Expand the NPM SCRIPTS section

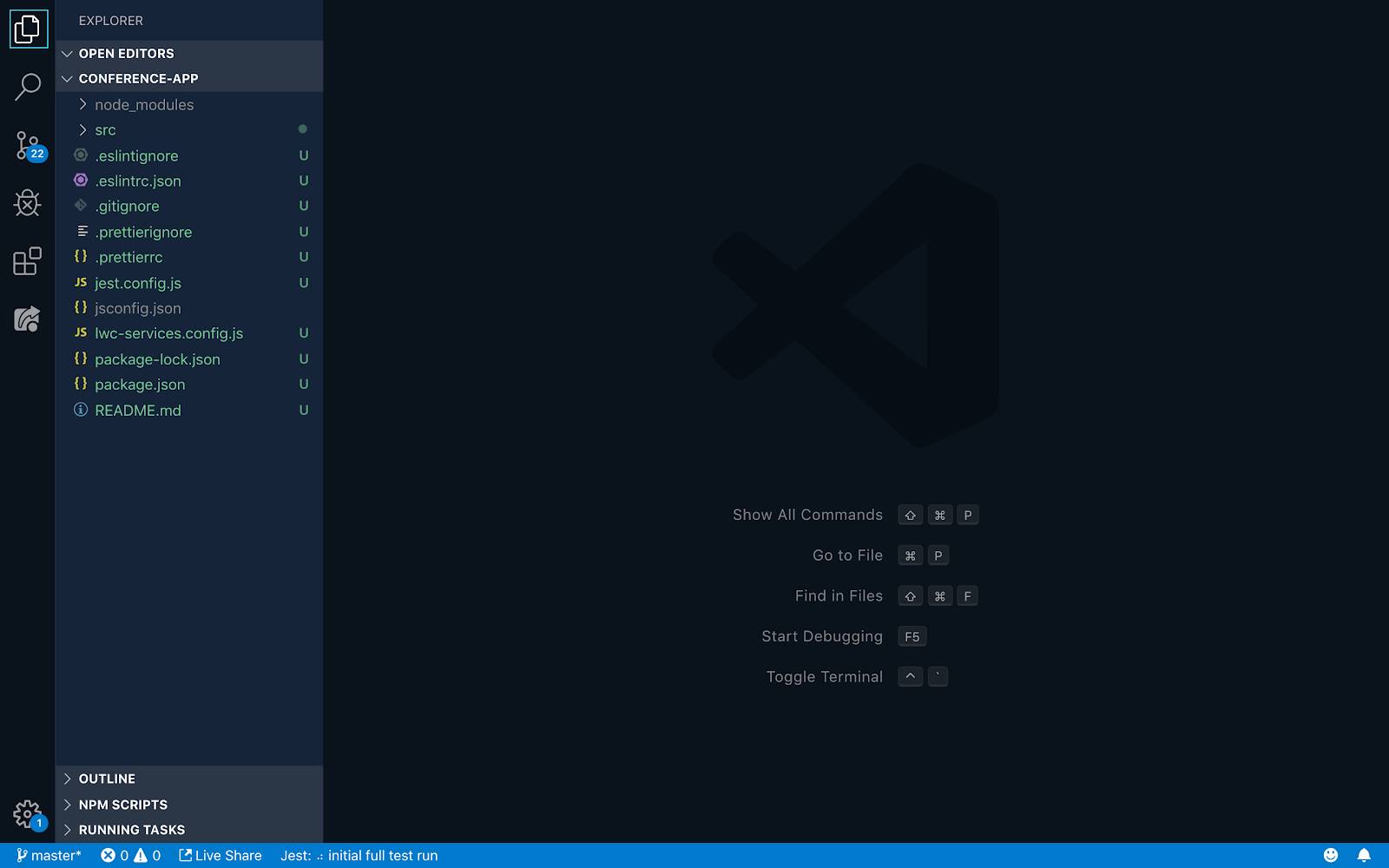[x=189, y=805]
